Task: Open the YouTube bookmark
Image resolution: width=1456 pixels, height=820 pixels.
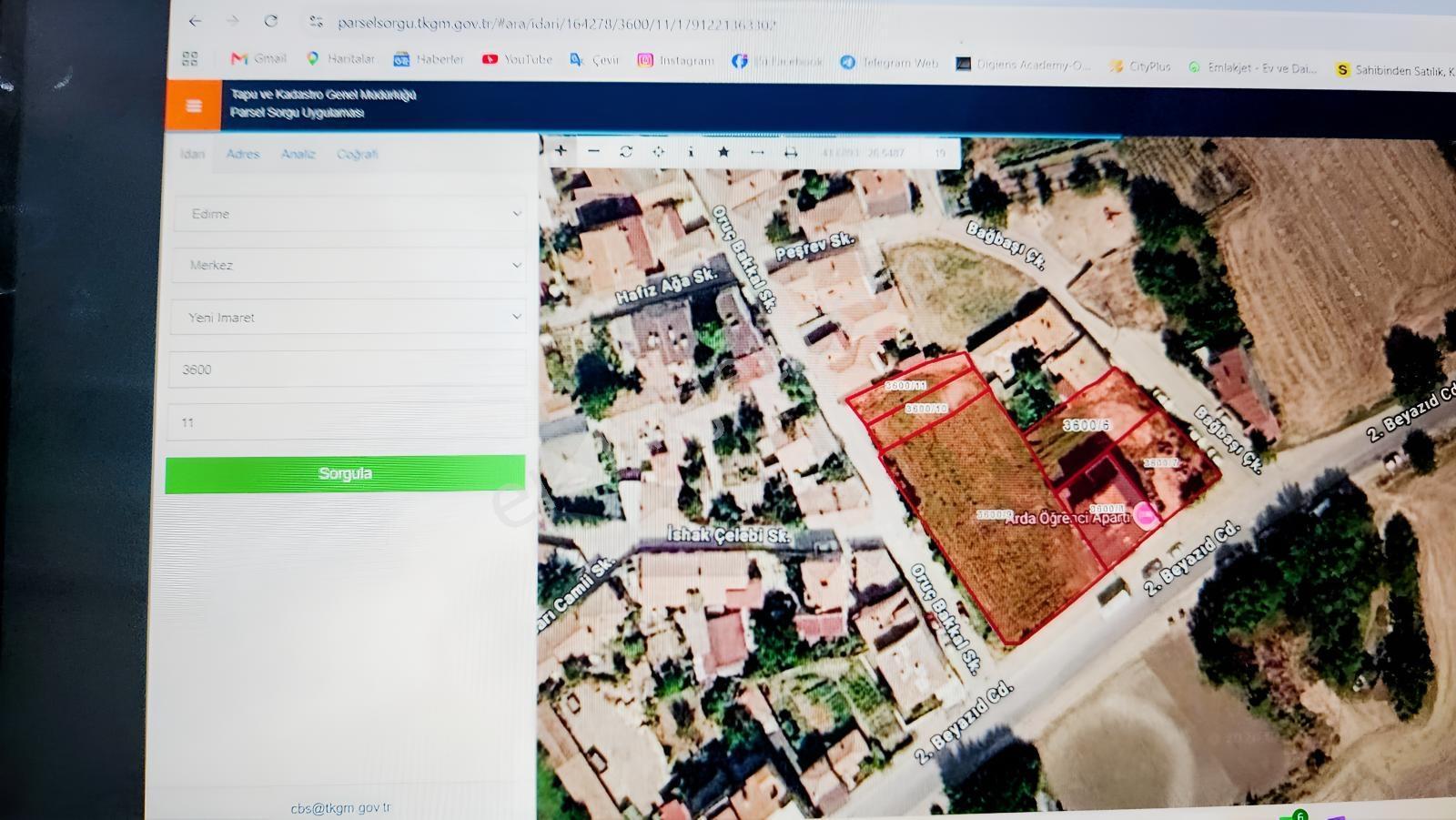Action: click(x=517, y=59)
